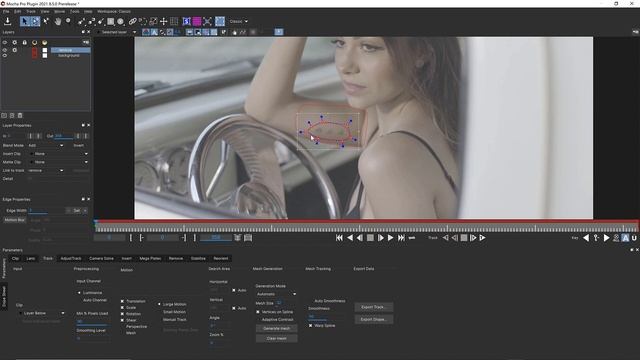Toggle Horizontal Auto checkbox

pos(234,290)
